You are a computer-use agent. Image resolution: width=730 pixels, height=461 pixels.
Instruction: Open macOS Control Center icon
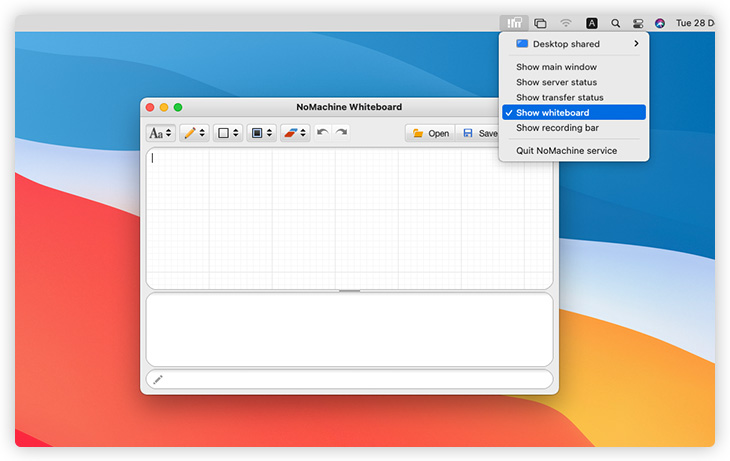click(x=637, y=22)
